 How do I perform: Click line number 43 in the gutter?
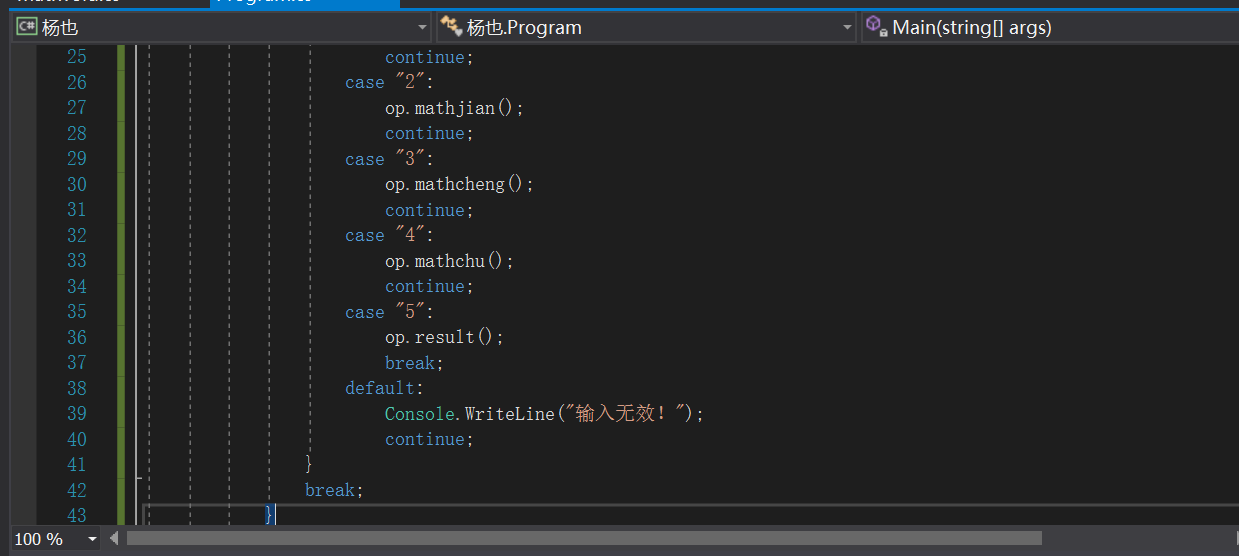click(77, 515)
